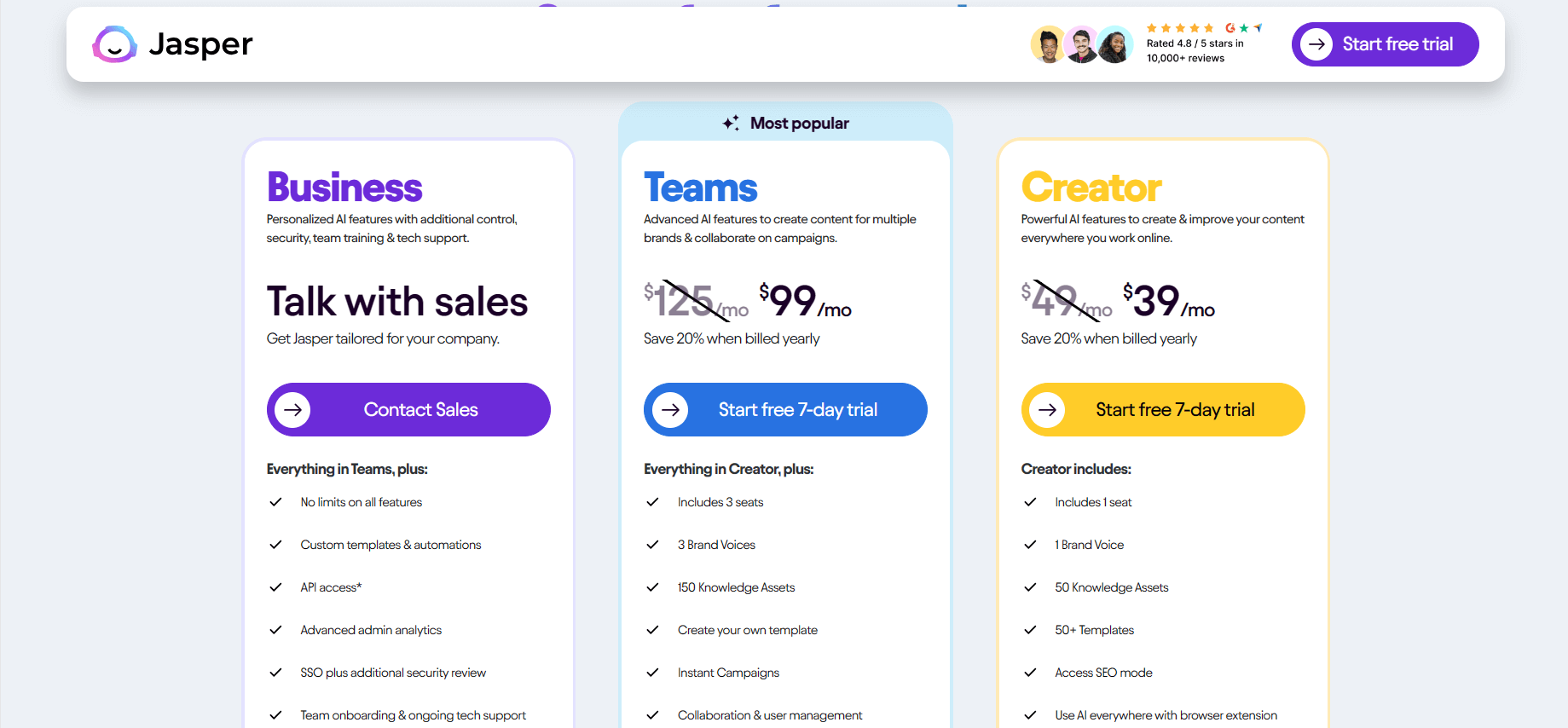Viewport: 1568px width, 728px height.
Task: Click the Instant Campaigns feature text
Action: (728, 673)
